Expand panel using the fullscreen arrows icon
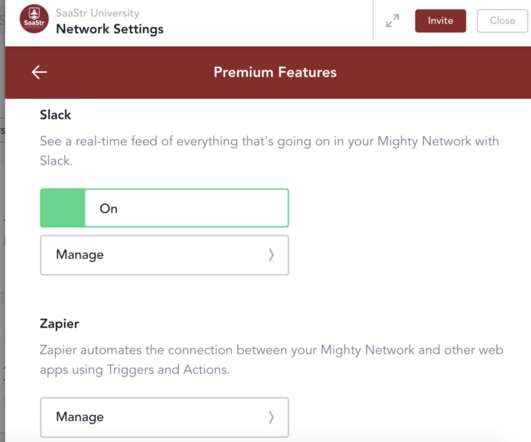531x442 pixels. pos(392,21)
